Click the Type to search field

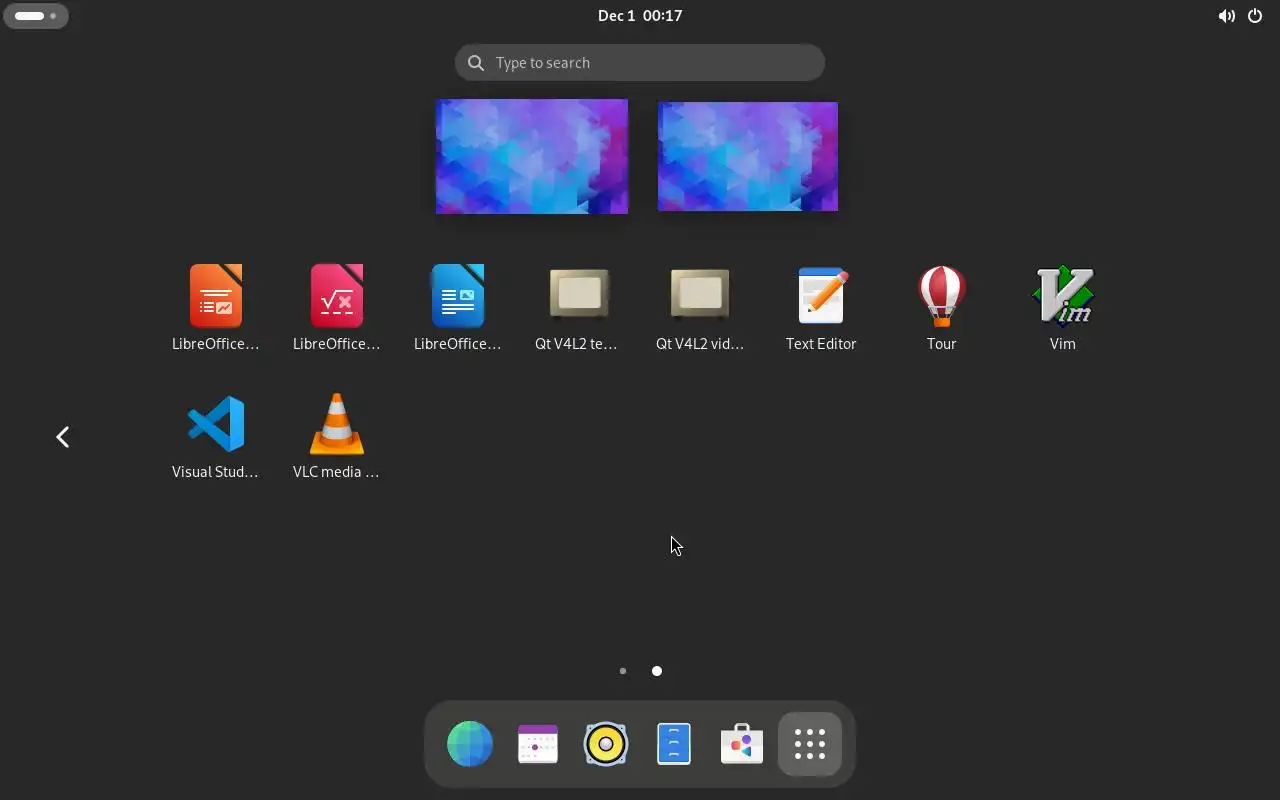pyautogui.click(x=640, y=63)
